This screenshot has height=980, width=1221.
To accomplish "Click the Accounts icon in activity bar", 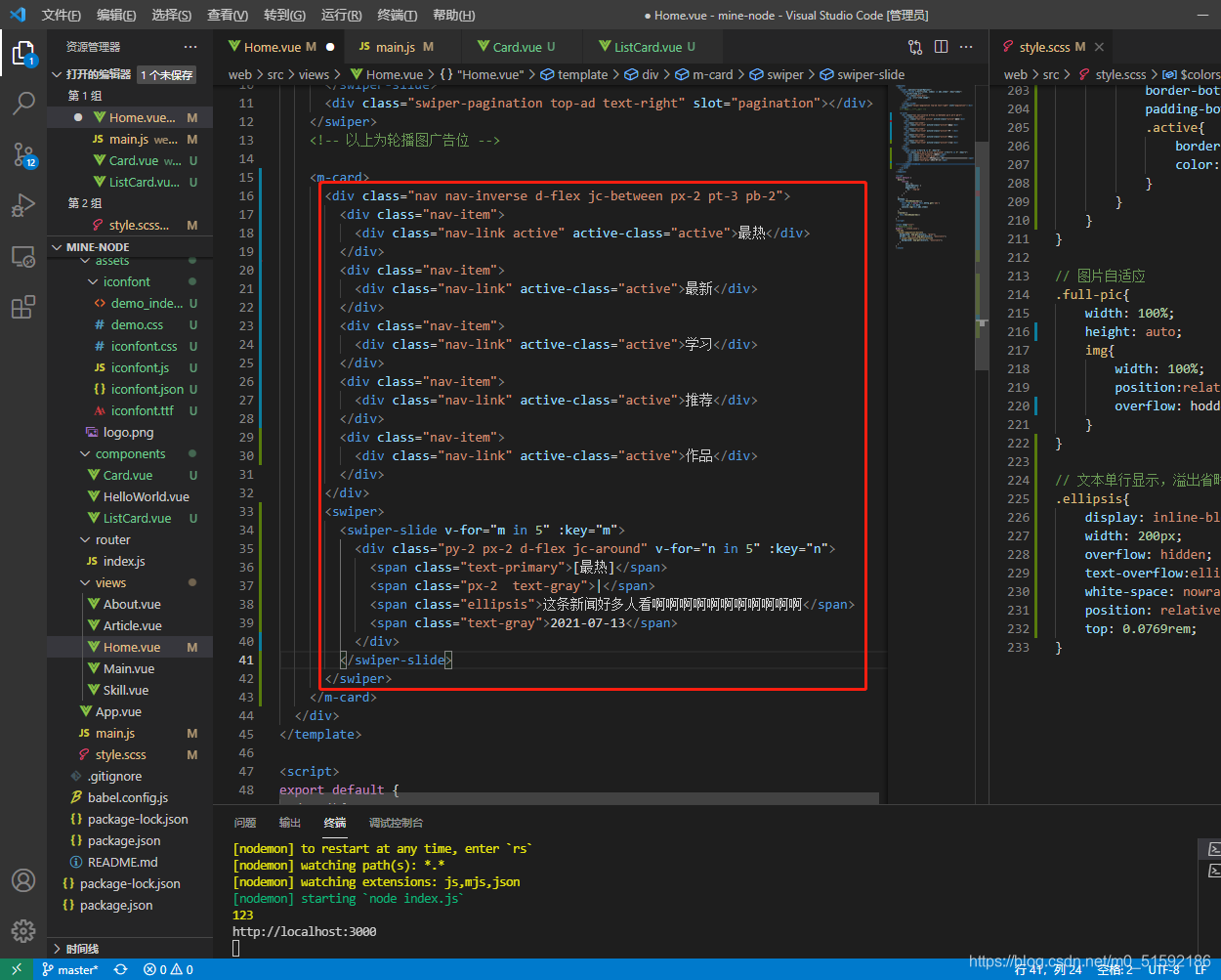I will [23, 880].
